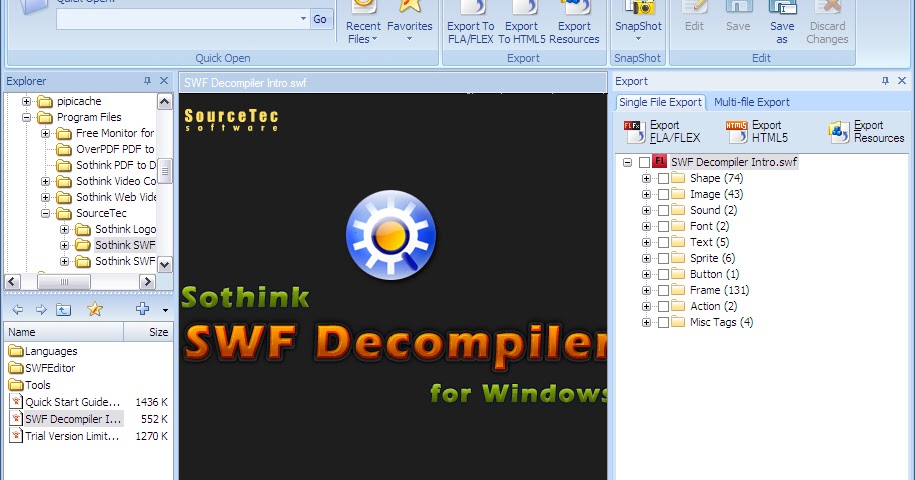
Task: Check the Shape (74) checkbox
Action: pyautogui.click(x=663, y=178)
